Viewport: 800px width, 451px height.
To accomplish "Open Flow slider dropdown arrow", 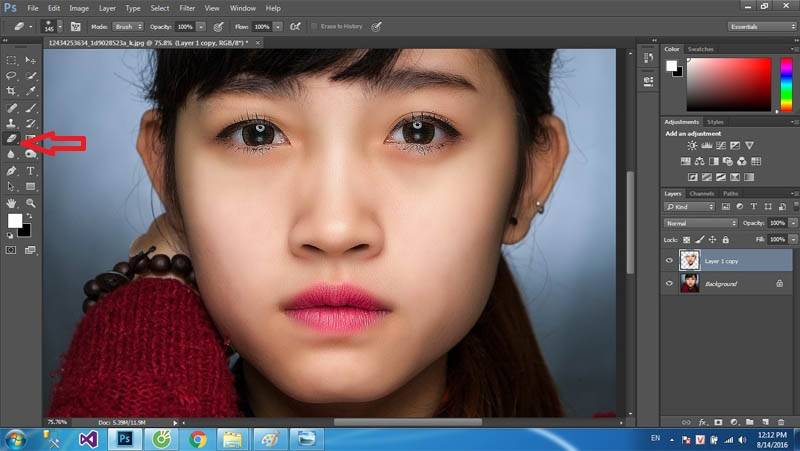I will tap(278, 27).
